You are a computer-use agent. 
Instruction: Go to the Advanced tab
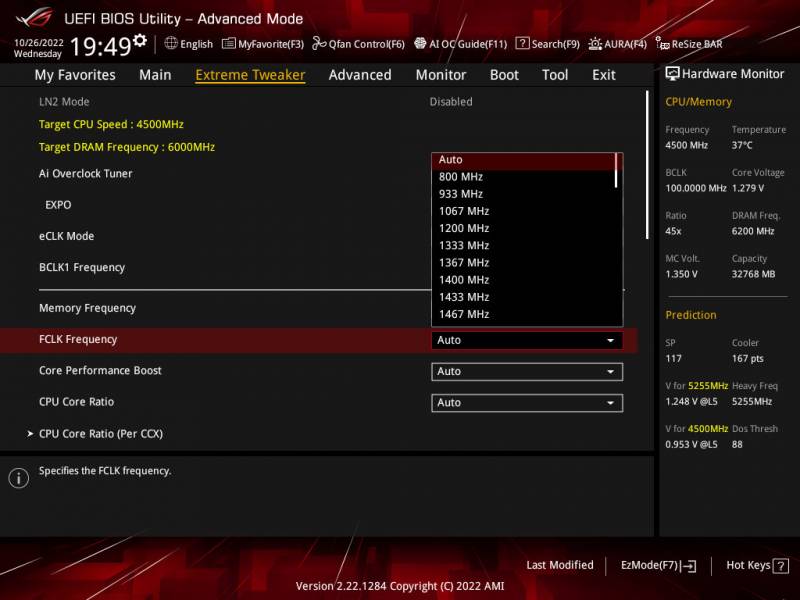pyautogui.click(x=360, y=75)
